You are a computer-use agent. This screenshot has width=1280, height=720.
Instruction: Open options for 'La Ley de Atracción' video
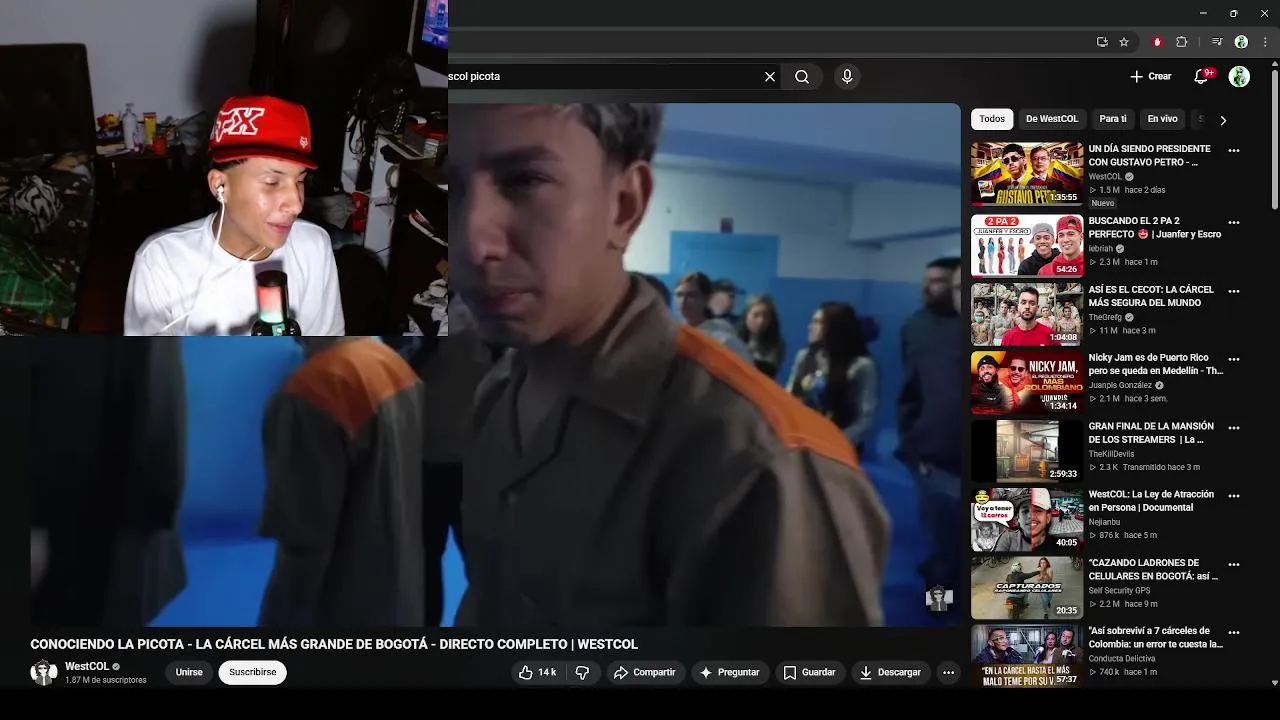[1234, 496]
